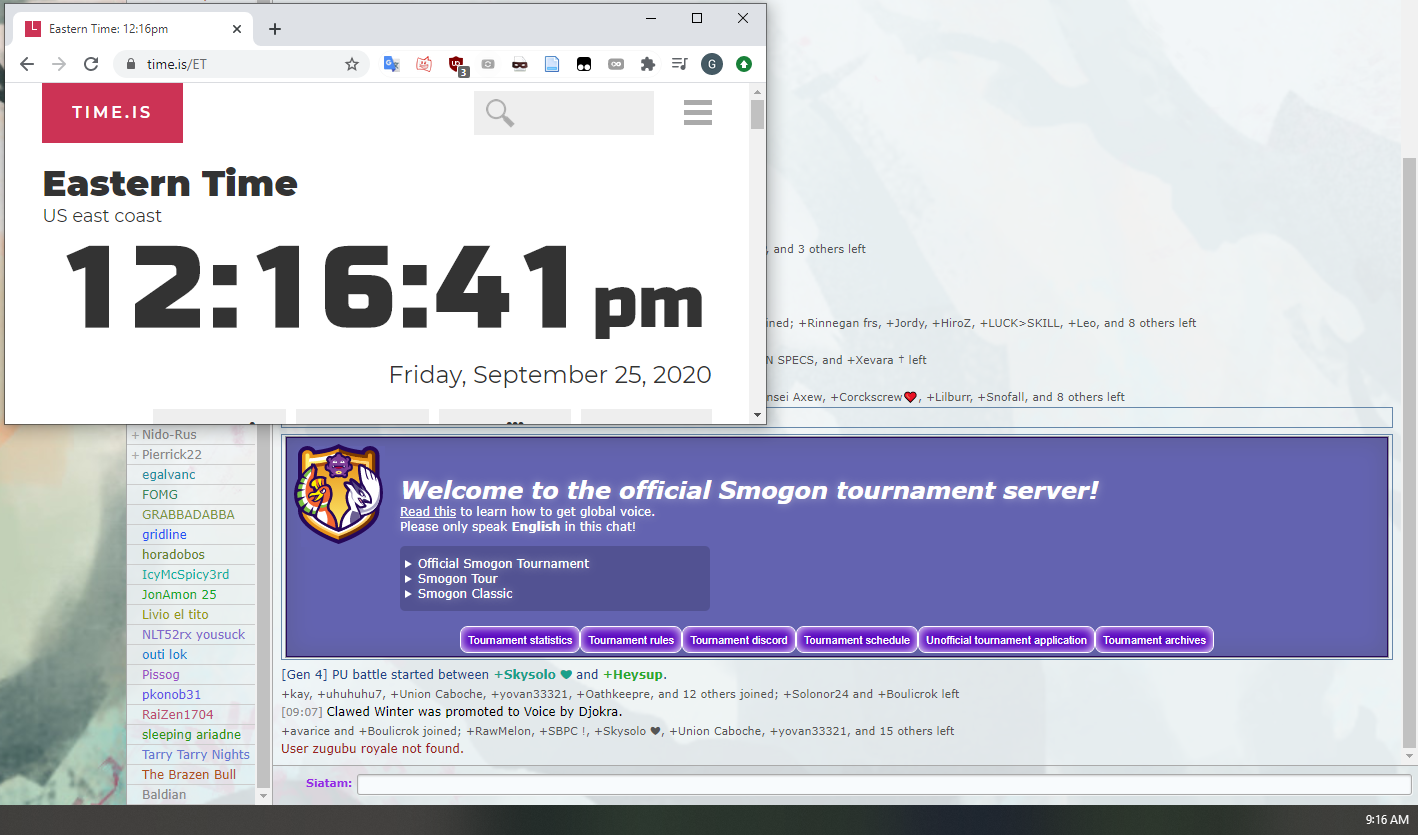Click the TIME.IS logo button

(112, 112)
